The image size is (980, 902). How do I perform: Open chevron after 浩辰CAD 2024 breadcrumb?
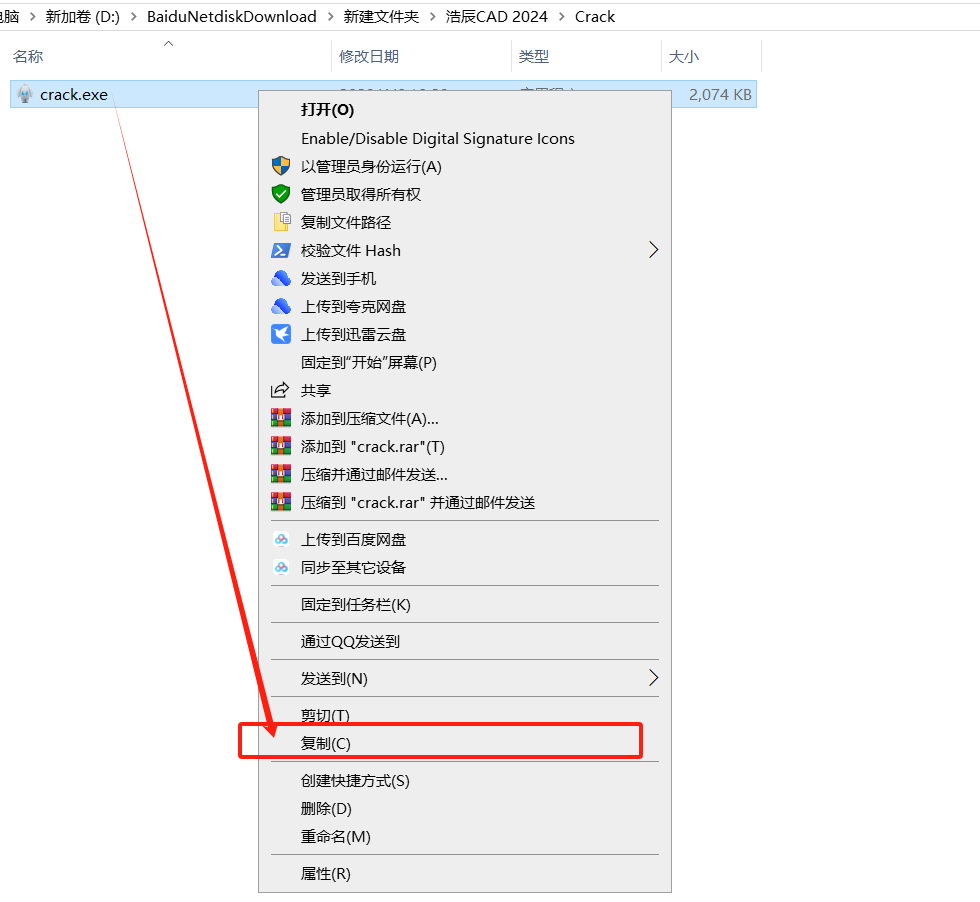pyautogui.click(x=561, y=17)
